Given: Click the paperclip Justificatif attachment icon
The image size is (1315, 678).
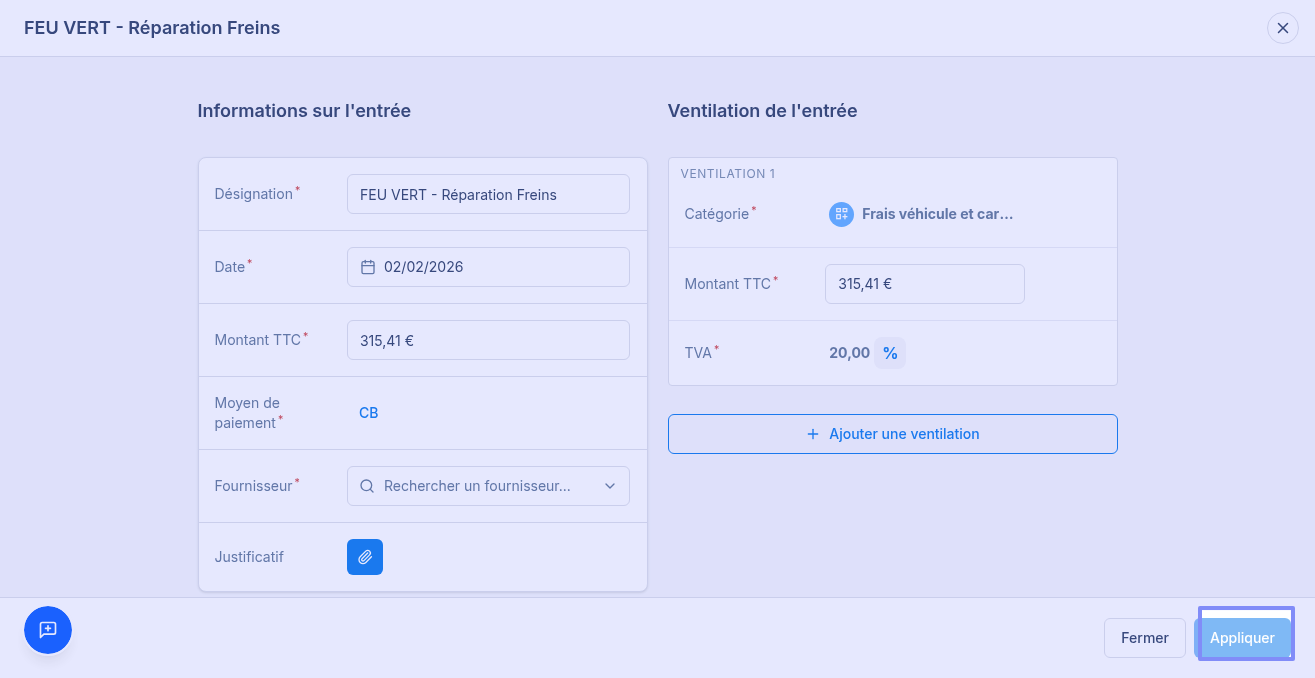Looking at the screenshot, I should 365,557.
